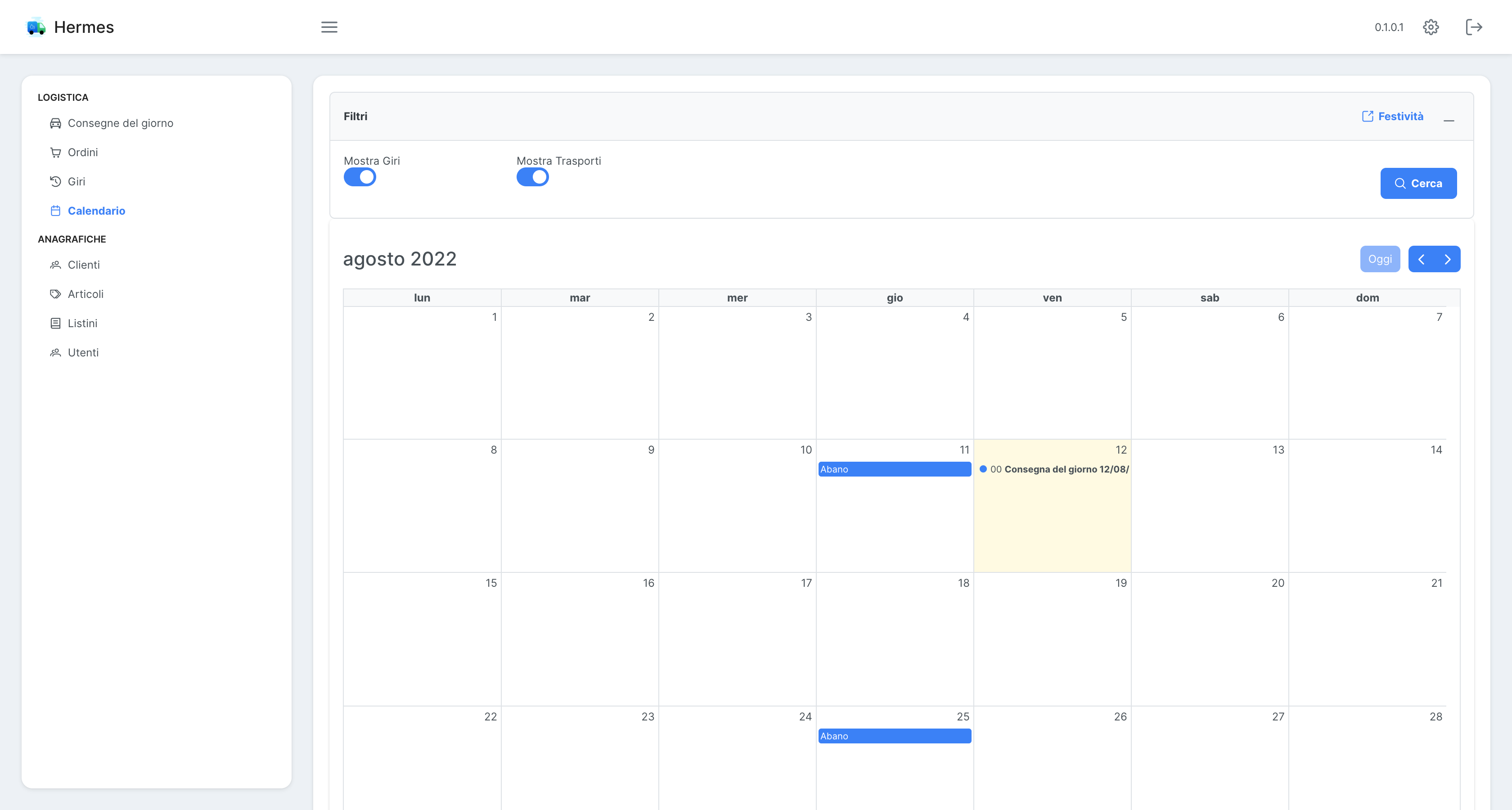Click the Consegne del giorno car icon
Image resolution: width=1512 pixels, height=810 pixels.
point(55,123)
